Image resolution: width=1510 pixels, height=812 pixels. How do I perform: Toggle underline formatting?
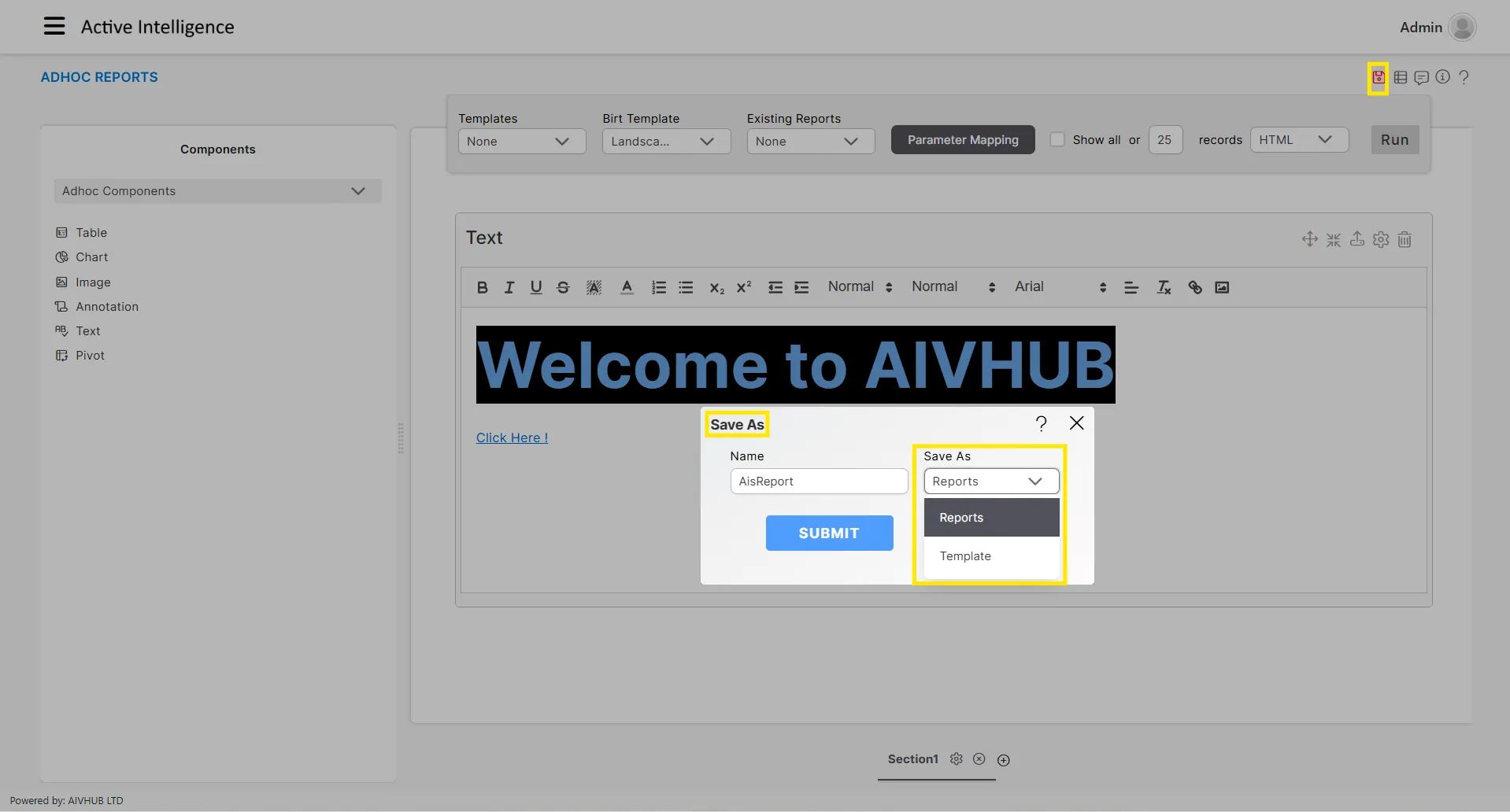(536, 287)
